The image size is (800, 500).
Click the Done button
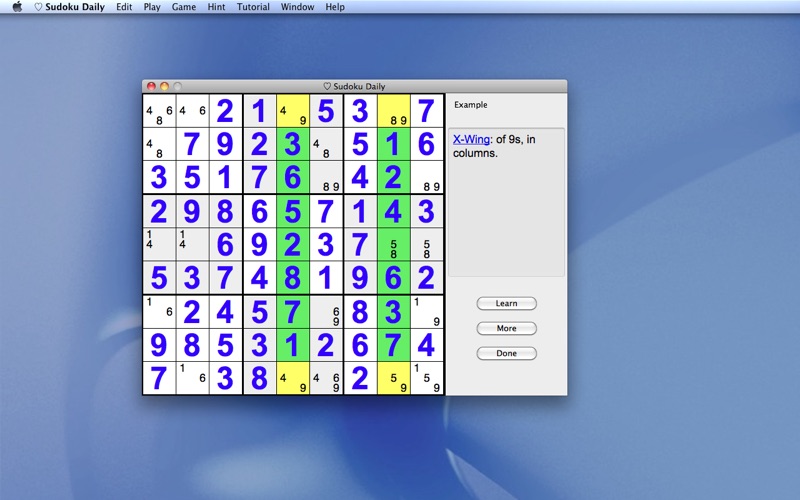pos(507,353)
